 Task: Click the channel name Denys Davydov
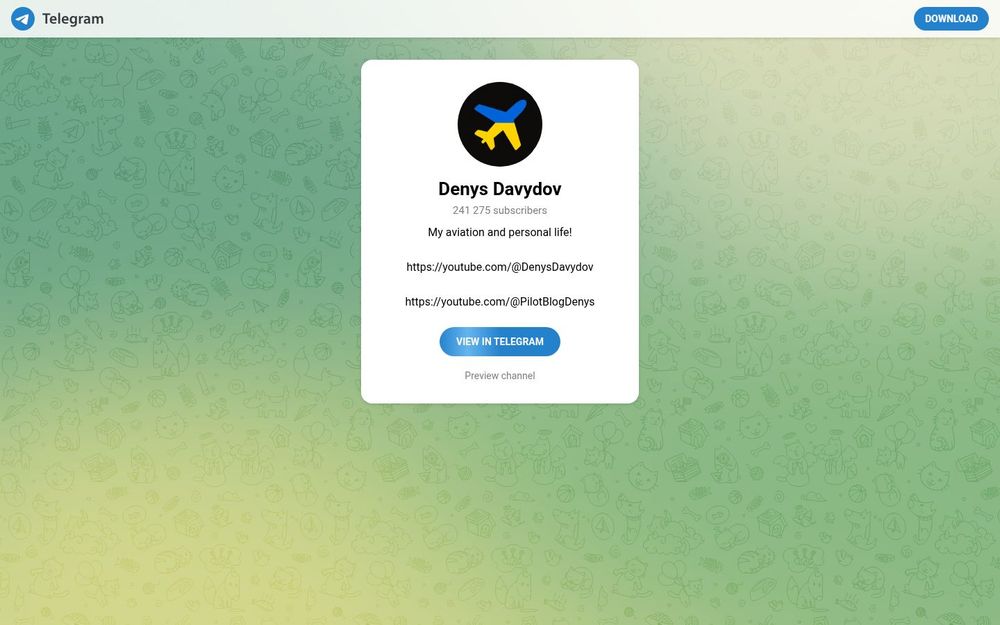click(x=500, y=189)
